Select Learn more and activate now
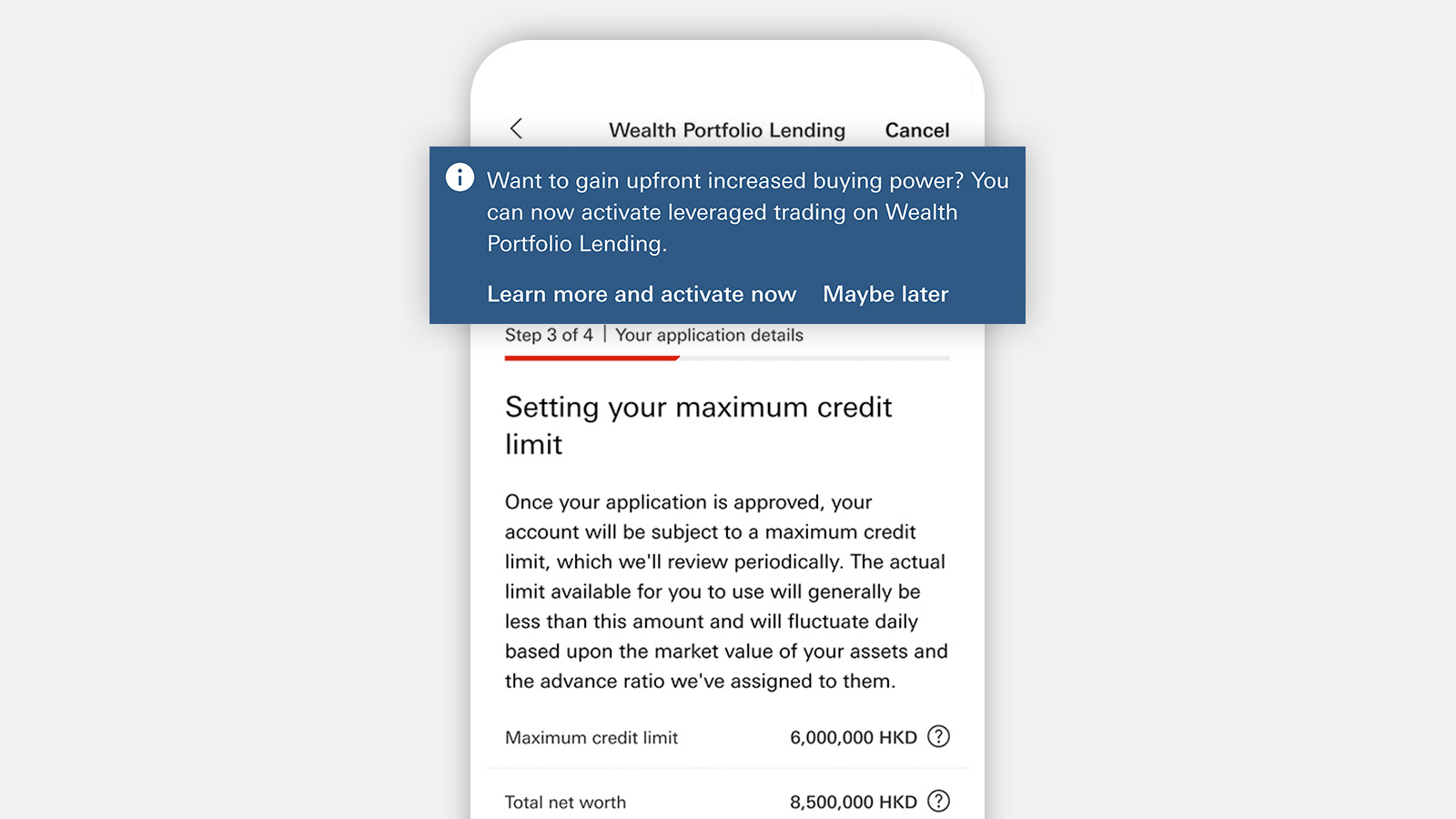Image resolution: width=1456 pixels, height=819 pixels. [642, 294]
